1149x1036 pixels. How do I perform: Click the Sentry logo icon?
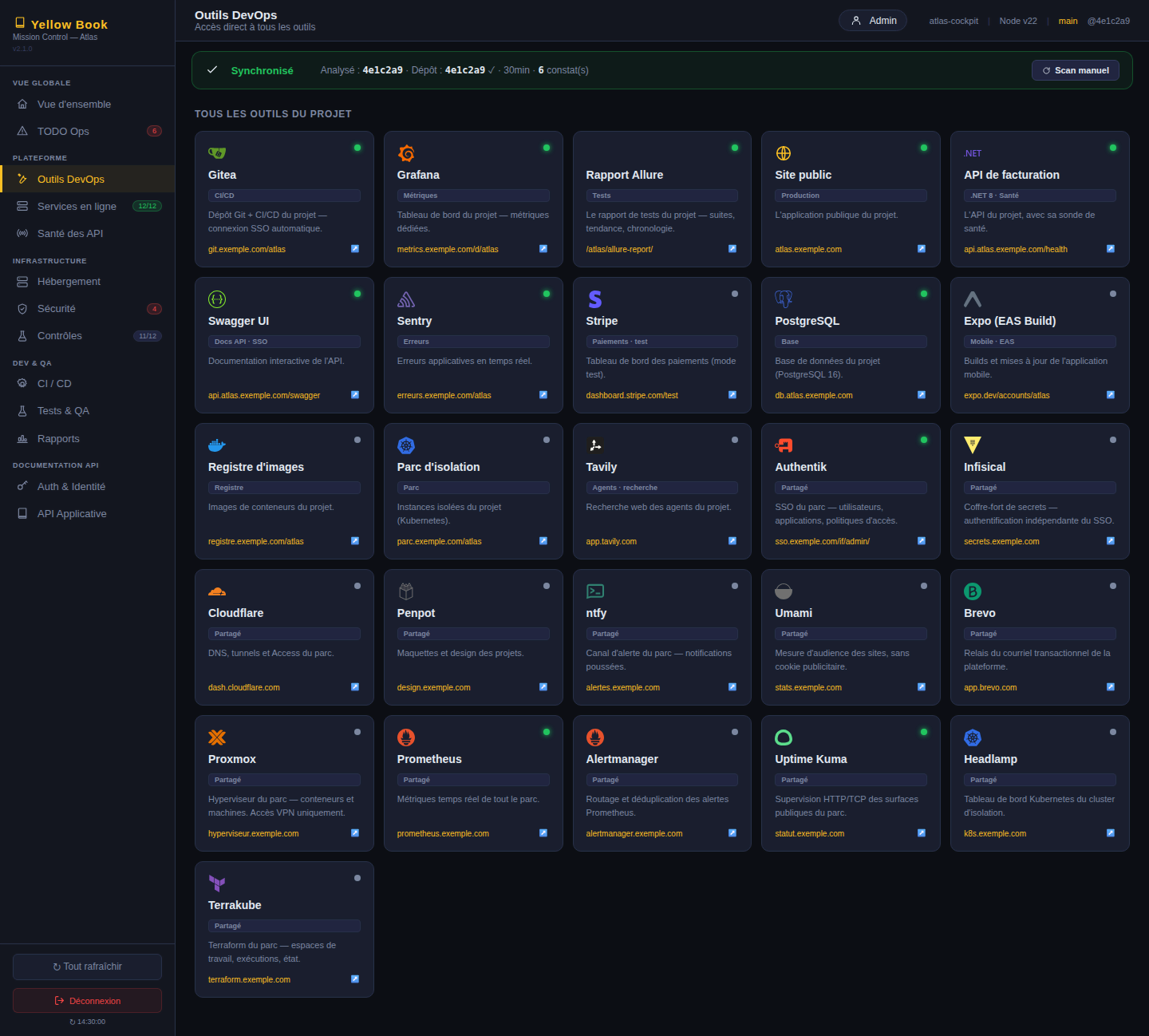pyautogui.click(x=406, y=299)
